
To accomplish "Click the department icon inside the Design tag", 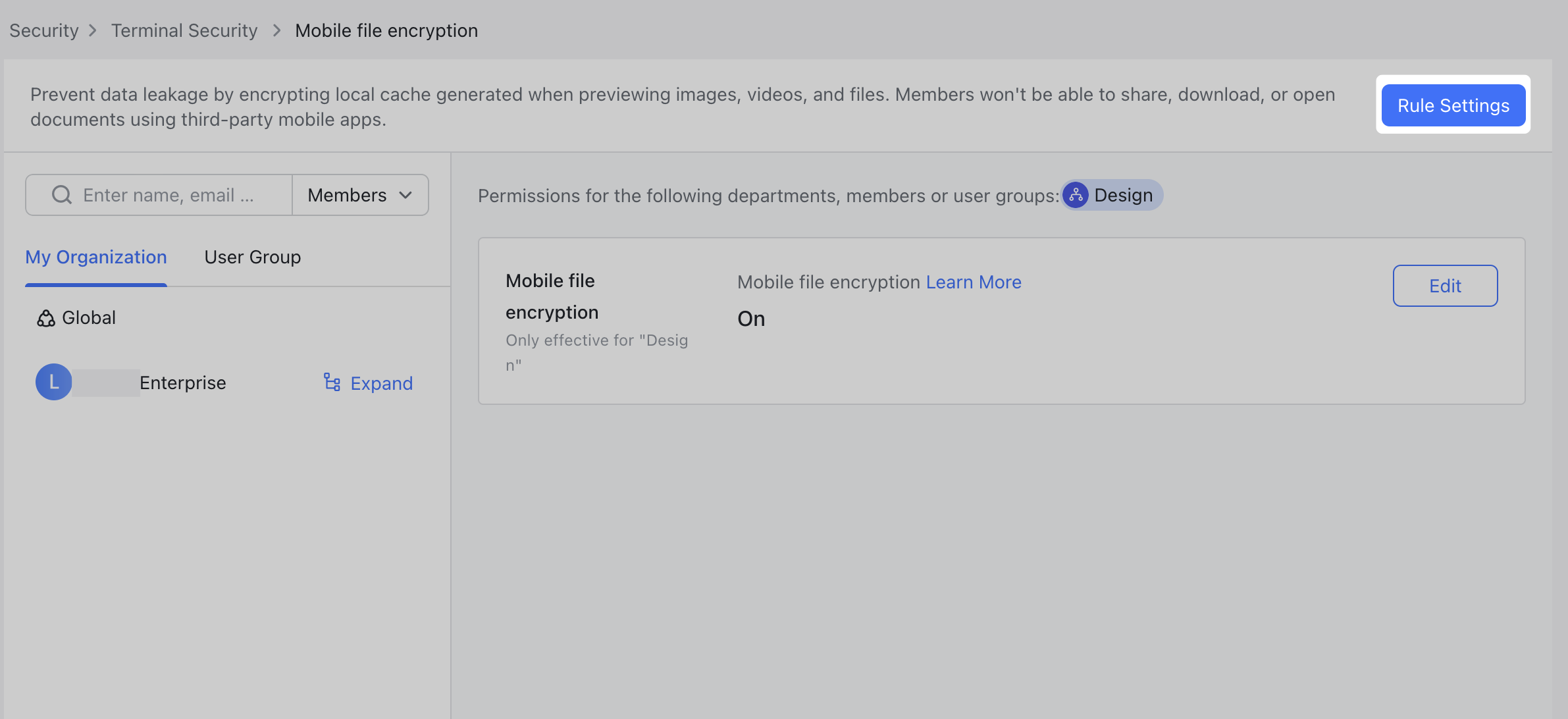I will tap(1076, 195).
